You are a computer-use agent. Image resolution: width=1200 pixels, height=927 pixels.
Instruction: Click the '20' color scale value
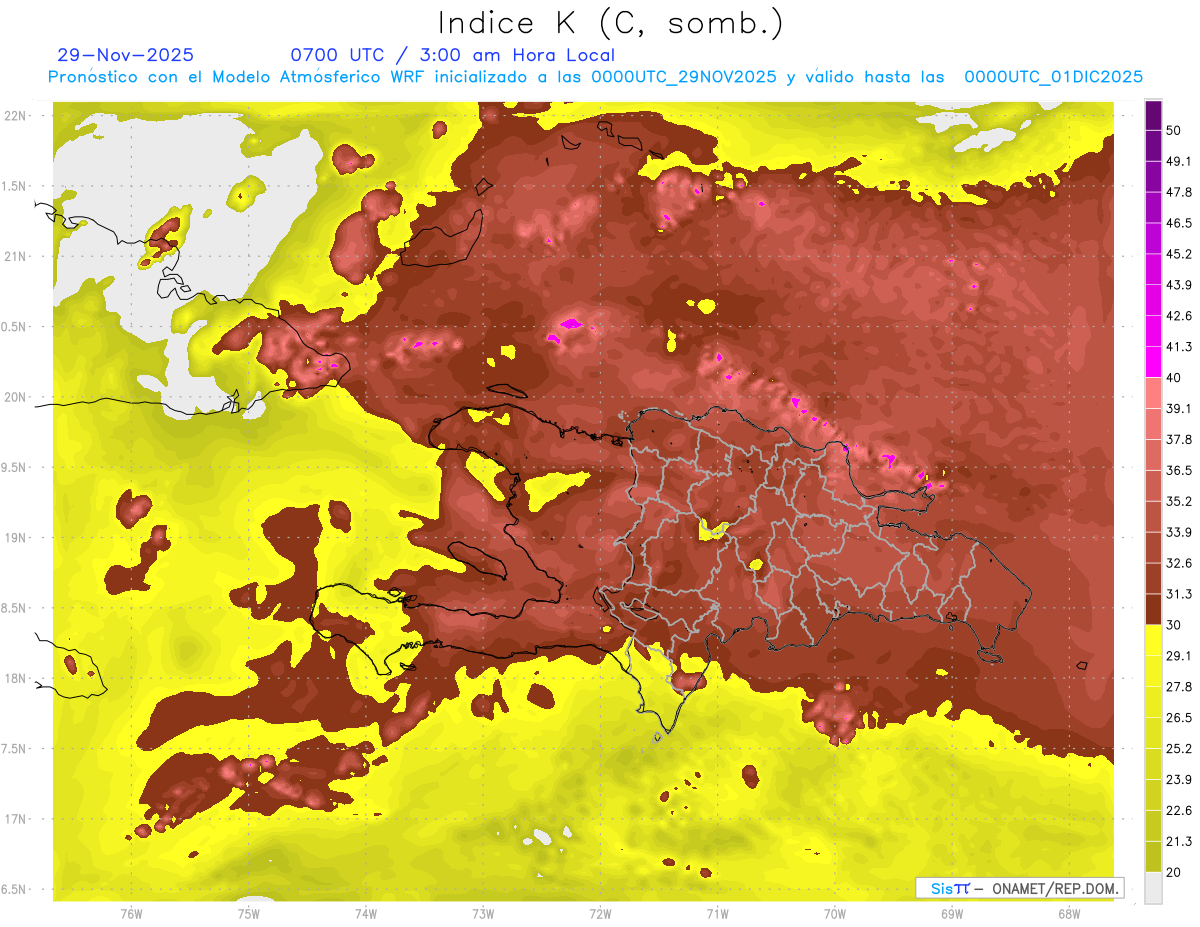1175,872
